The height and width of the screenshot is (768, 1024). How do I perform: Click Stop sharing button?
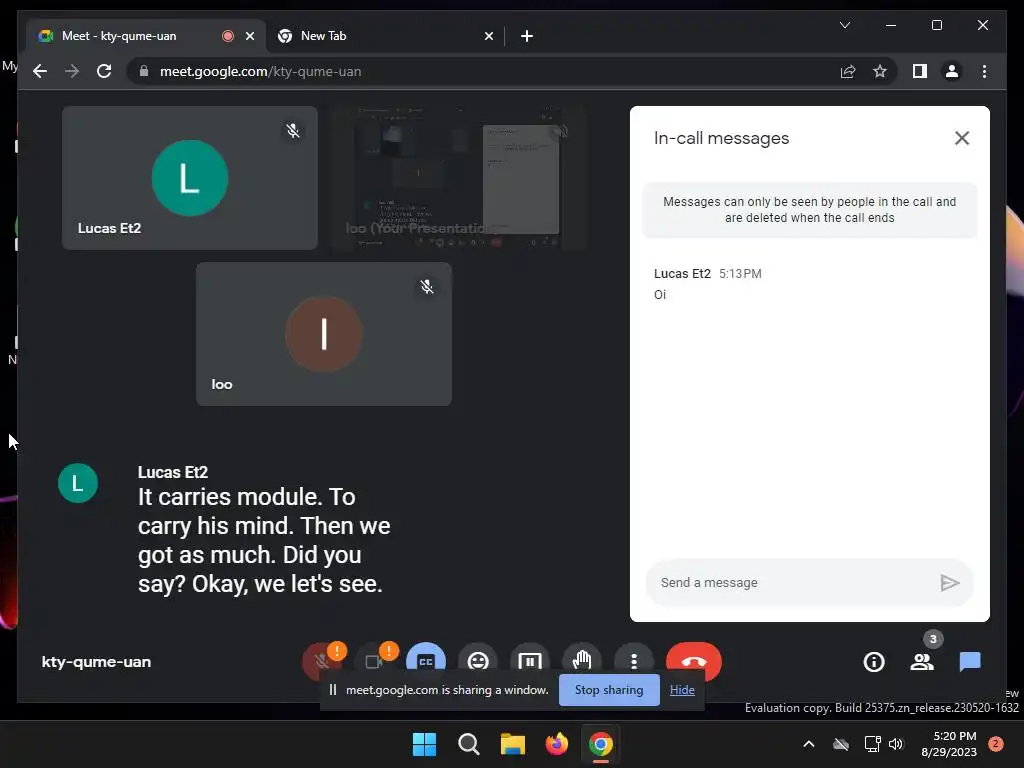coord(609,690)
